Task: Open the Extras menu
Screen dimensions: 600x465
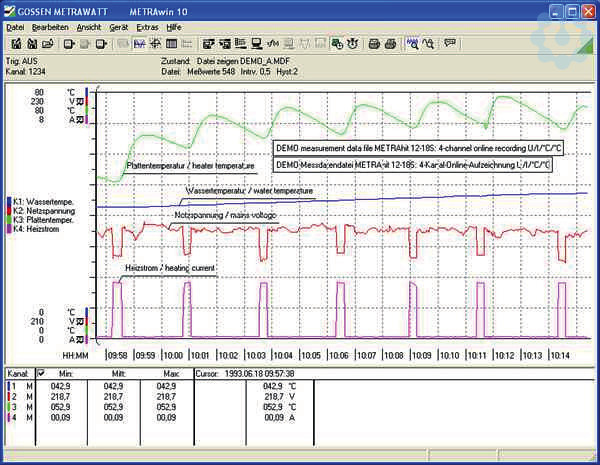Action: tap(147, 28)
